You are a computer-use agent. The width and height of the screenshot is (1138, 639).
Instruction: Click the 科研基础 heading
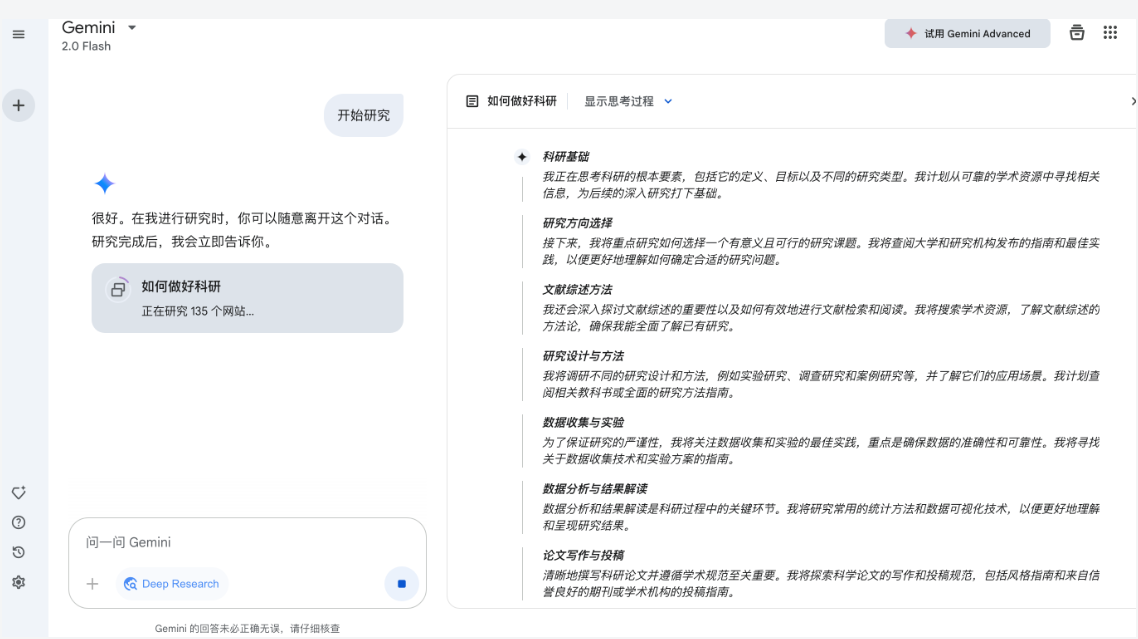click(566, 157)
